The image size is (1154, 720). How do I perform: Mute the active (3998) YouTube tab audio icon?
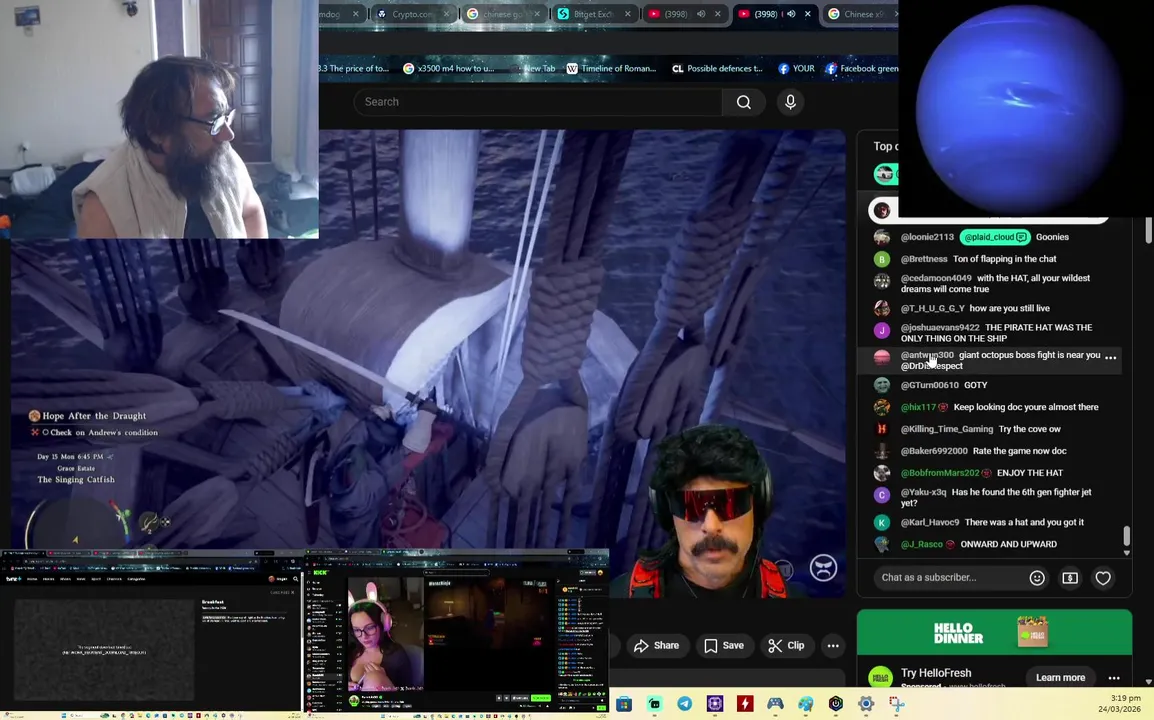(x=791, y=14)
